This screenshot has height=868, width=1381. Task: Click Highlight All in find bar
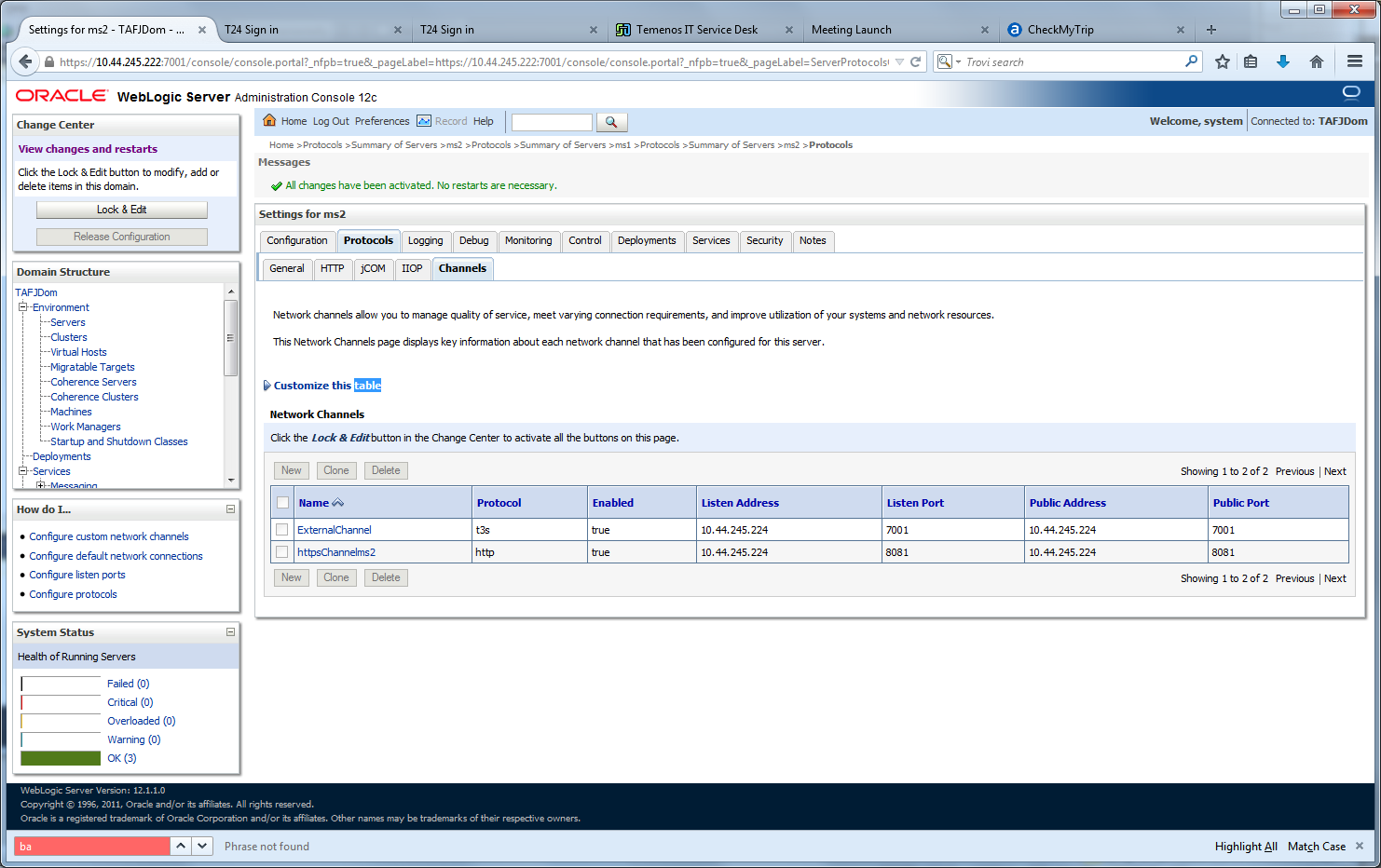(1246, 847)
